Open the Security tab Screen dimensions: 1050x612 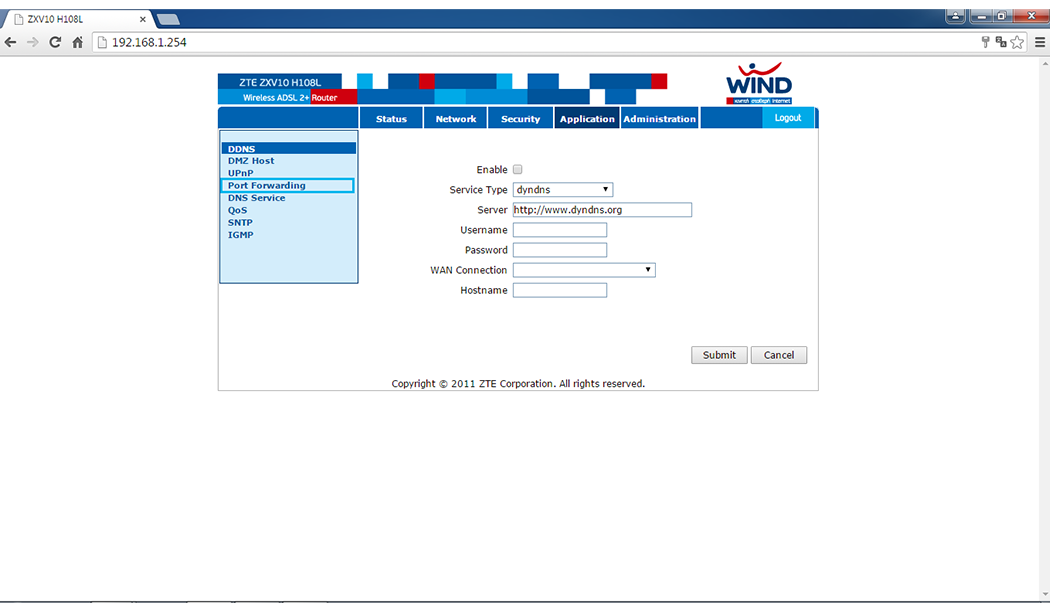pos(520,119)
